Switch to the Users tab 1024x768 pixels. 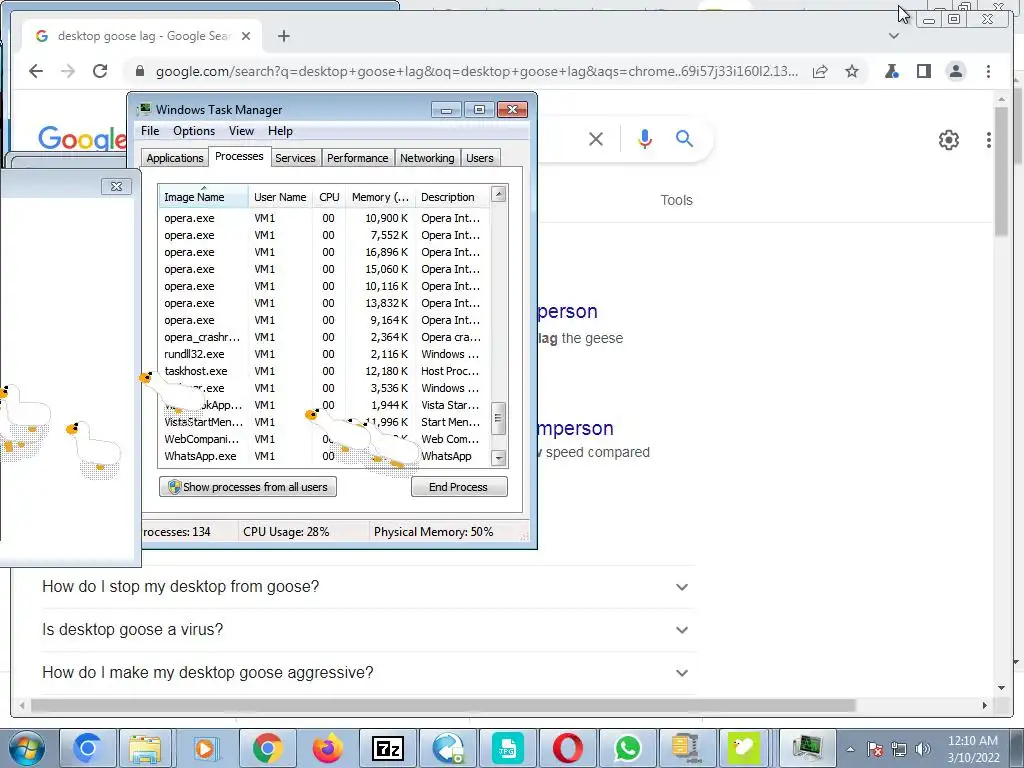[x=479, y=158]
